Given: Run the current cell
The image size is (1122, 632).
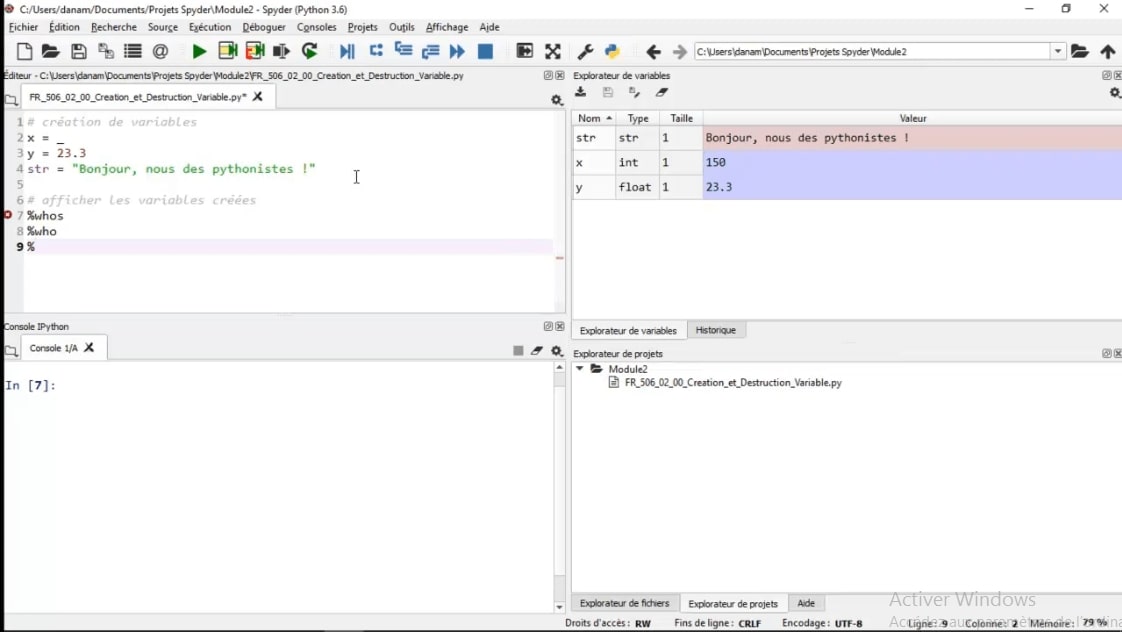Looking at the screenshot, I should point(228,51).
